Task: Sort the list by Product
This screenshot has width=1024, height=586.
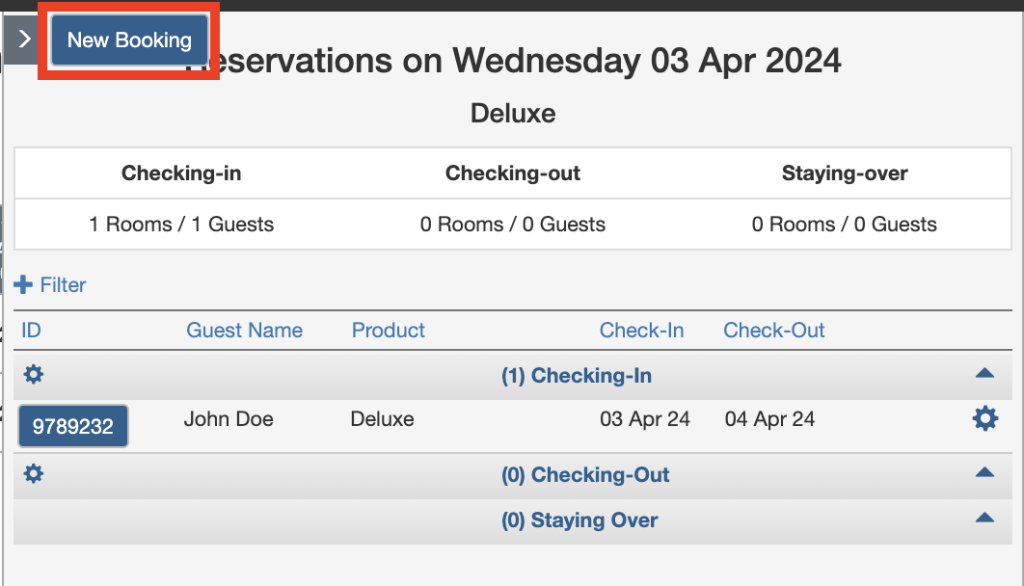Action: [388, 330]
